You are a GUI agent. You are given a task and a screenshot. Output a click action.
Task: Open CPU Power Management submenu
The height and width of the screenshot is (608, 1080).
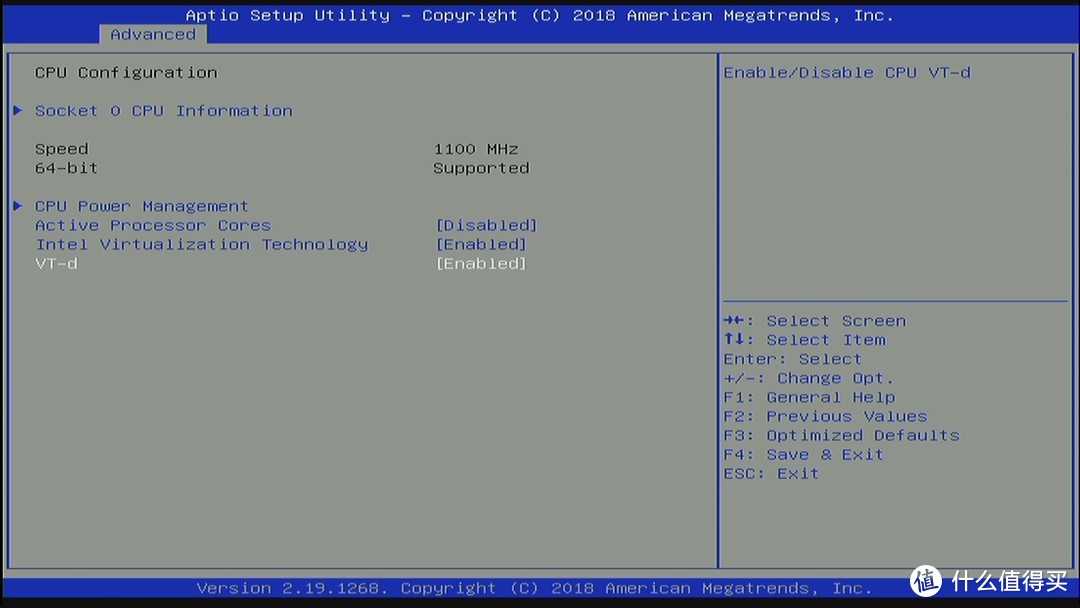(141, 206)
